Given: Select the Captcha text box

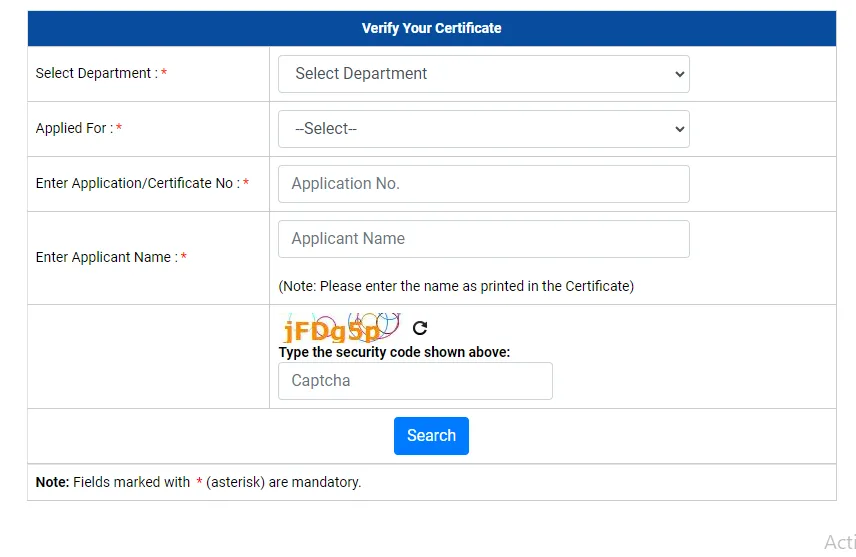Looking at the screenshot, I should click(x=415, y=381).
